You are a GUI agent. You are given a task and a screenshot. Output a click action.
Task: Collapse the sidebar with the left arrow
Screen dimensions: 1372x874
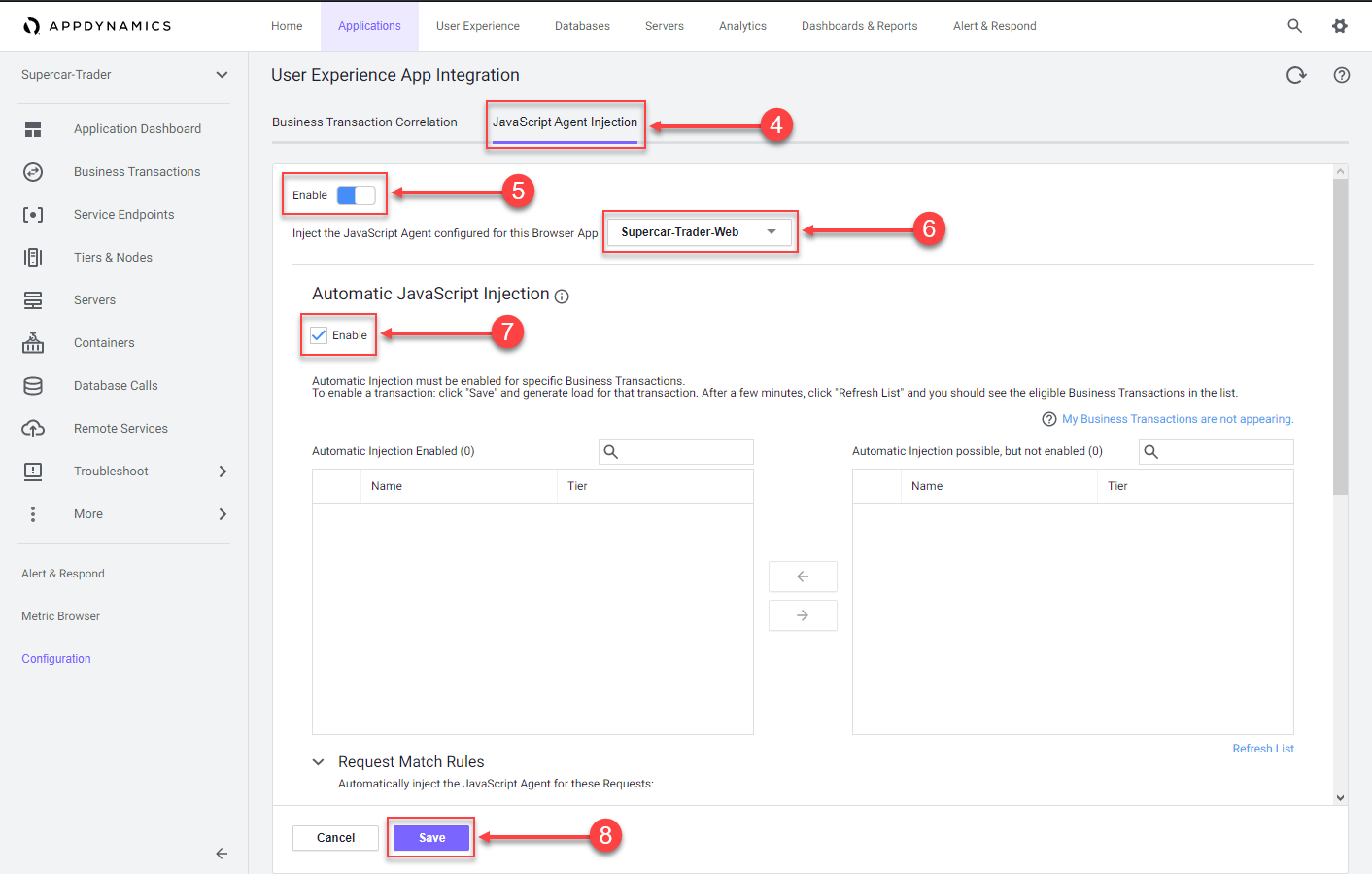coord(222,854)
